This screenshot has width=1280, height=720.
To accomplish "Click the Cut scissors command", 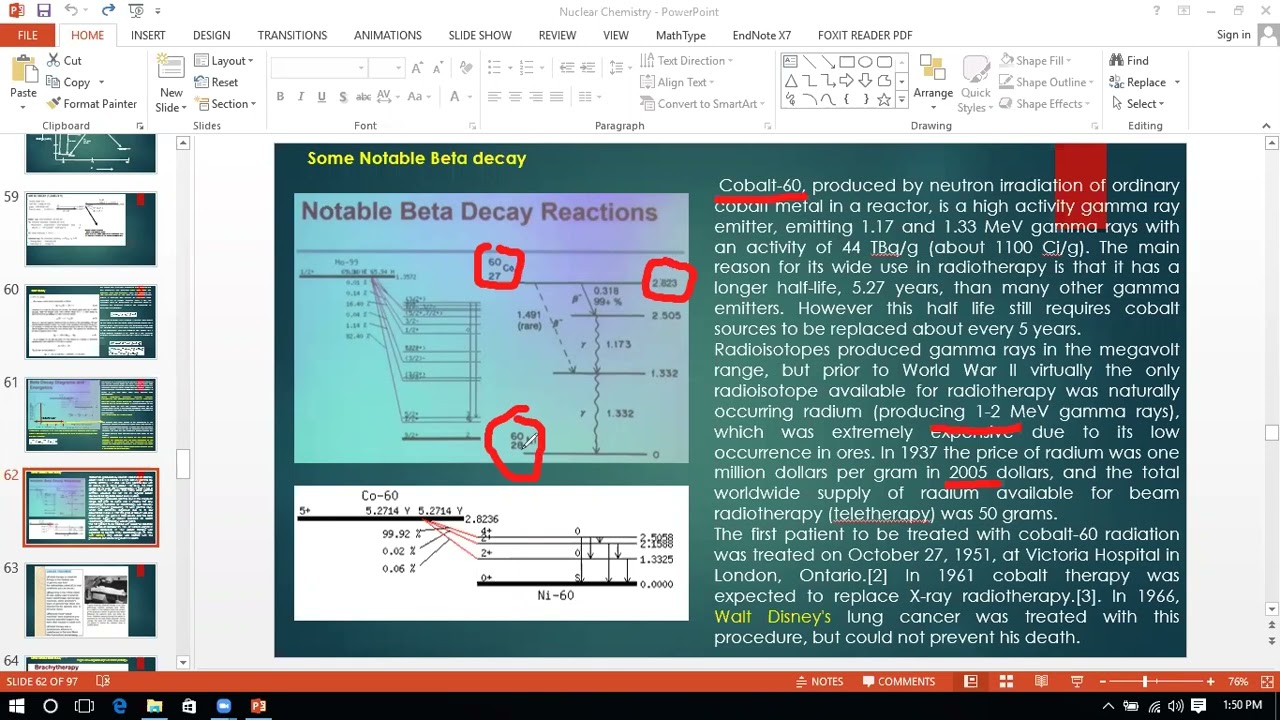I will tap(63, 61).
